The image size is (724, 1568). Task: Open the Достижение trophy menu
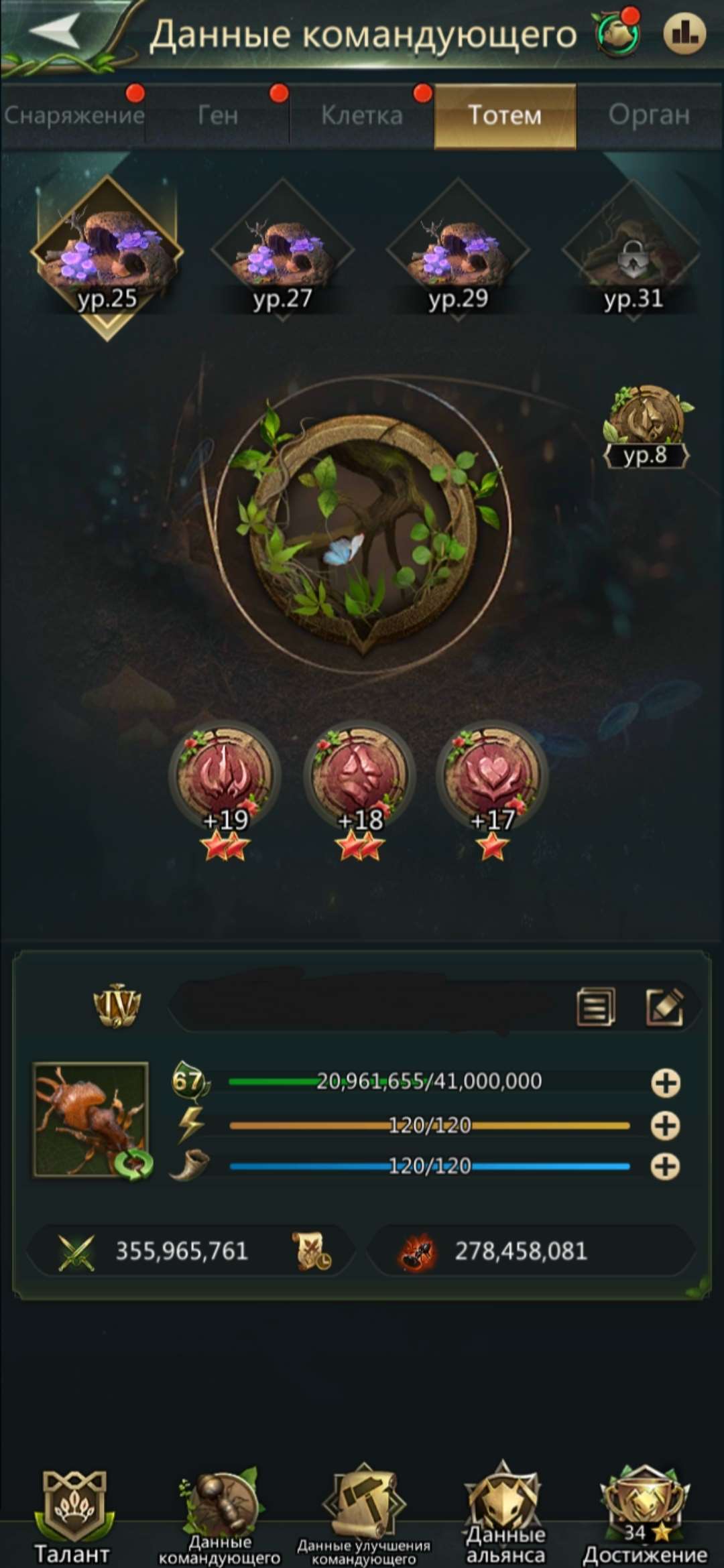(645, 1516)
